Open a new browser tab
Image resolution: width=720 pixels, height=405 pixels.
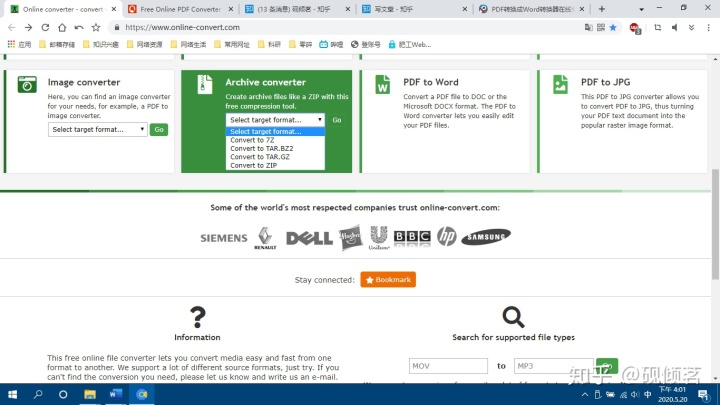click(x=602, y=9)
